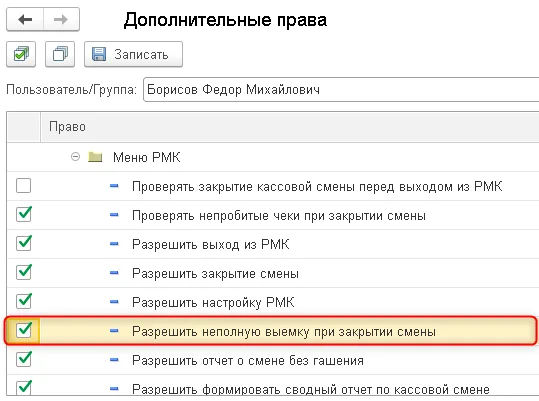Click blue dash icon beside Разрешить отчет о смене
Viewport: 539px width, 401px height.
pos(114,360)
